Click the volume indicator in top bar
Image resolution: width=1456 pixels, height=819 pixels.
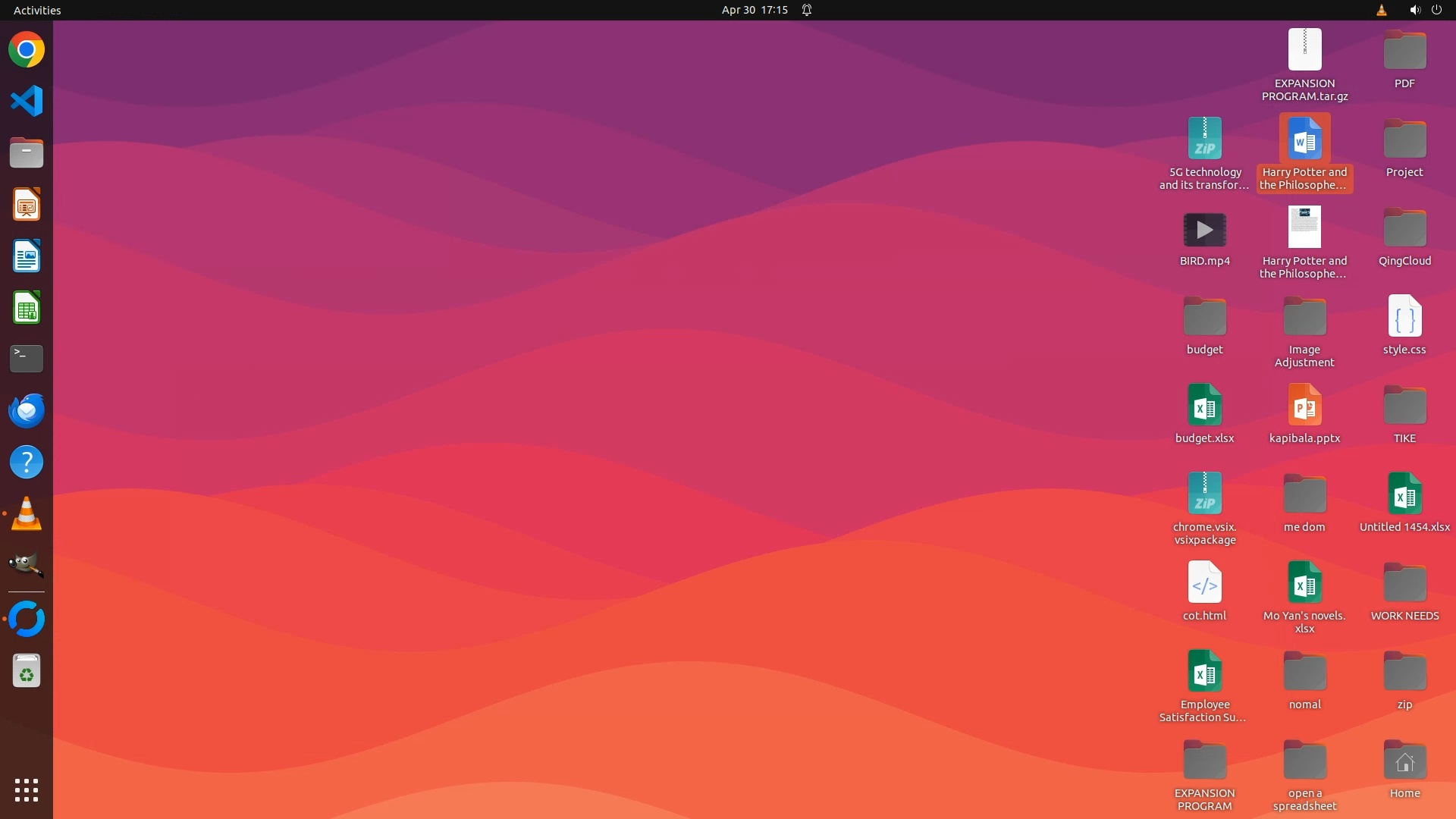point(1414,10)
